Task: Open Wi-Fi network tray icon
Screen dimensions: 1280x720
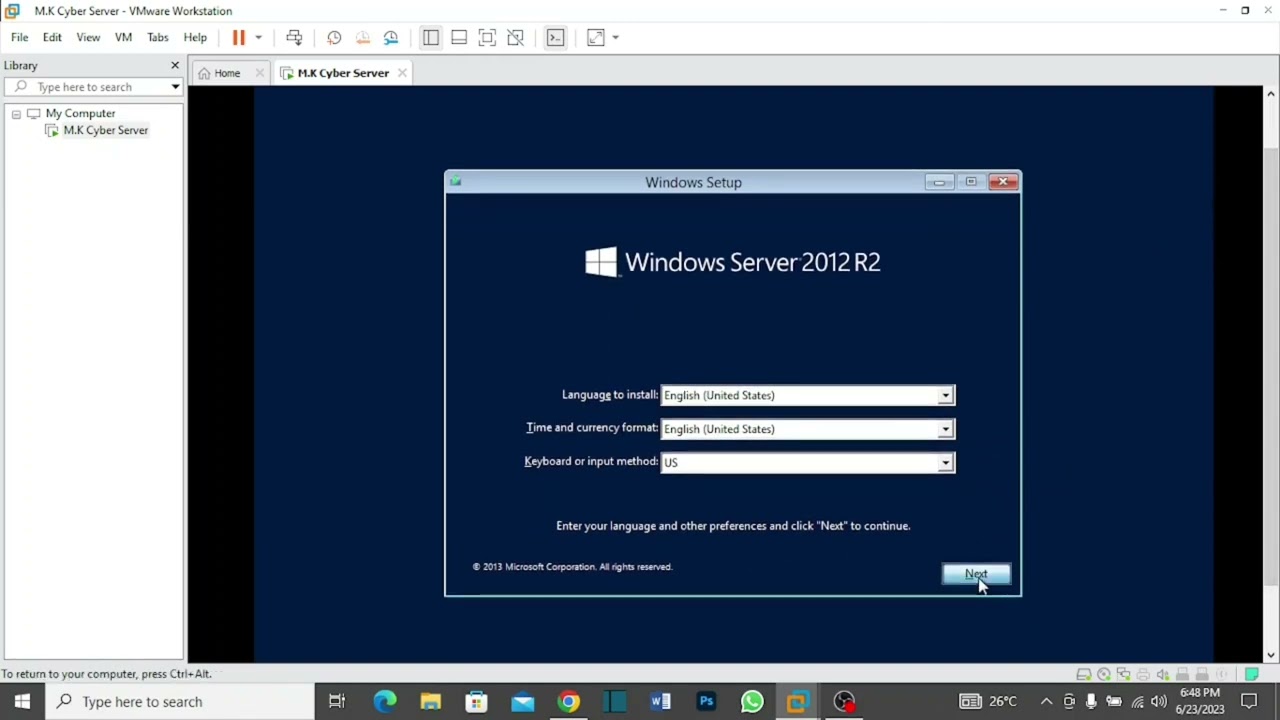Action: [x=1137, y=702]
